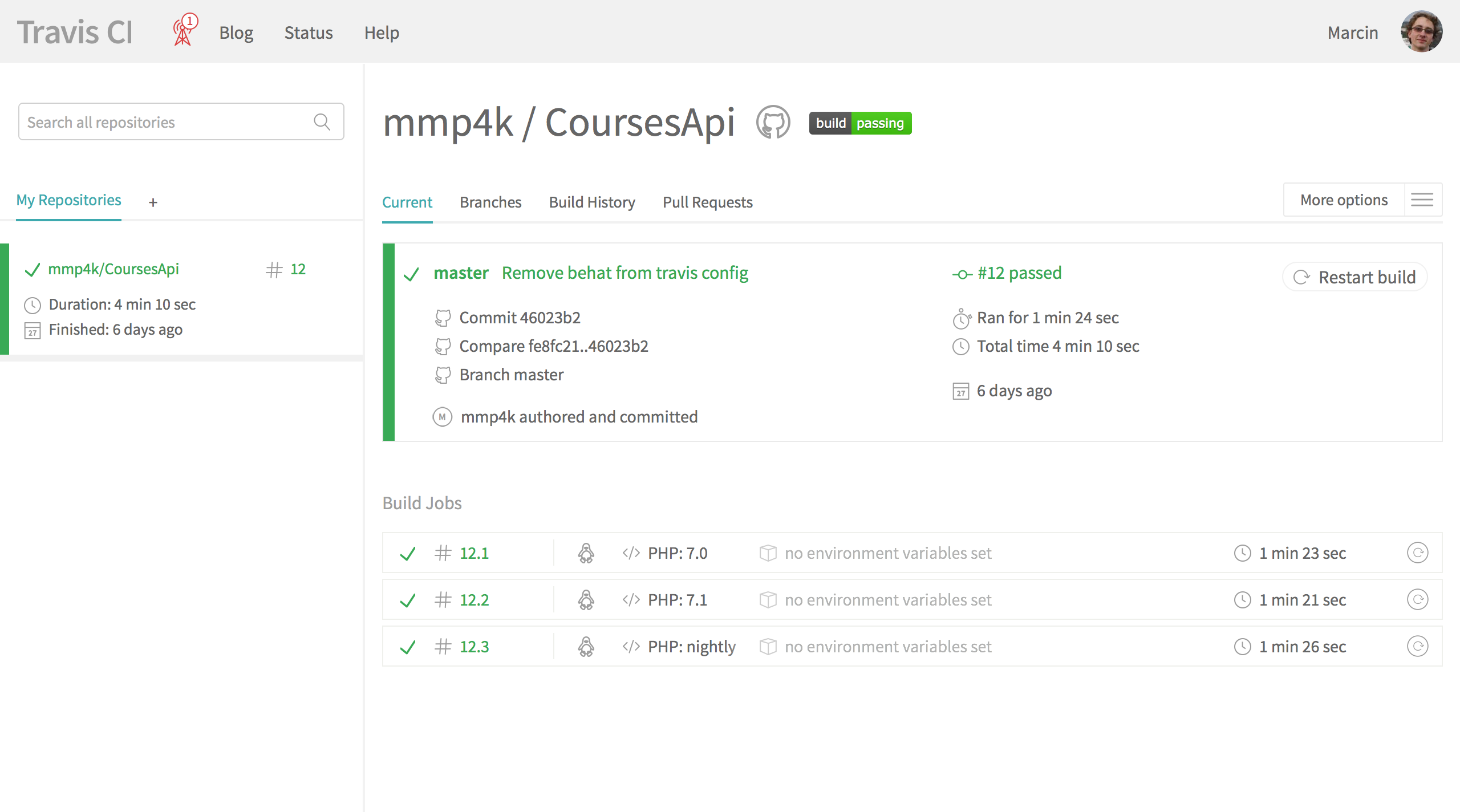Restart job 12.3 via its circular icon

click(x=1417, y=646)
